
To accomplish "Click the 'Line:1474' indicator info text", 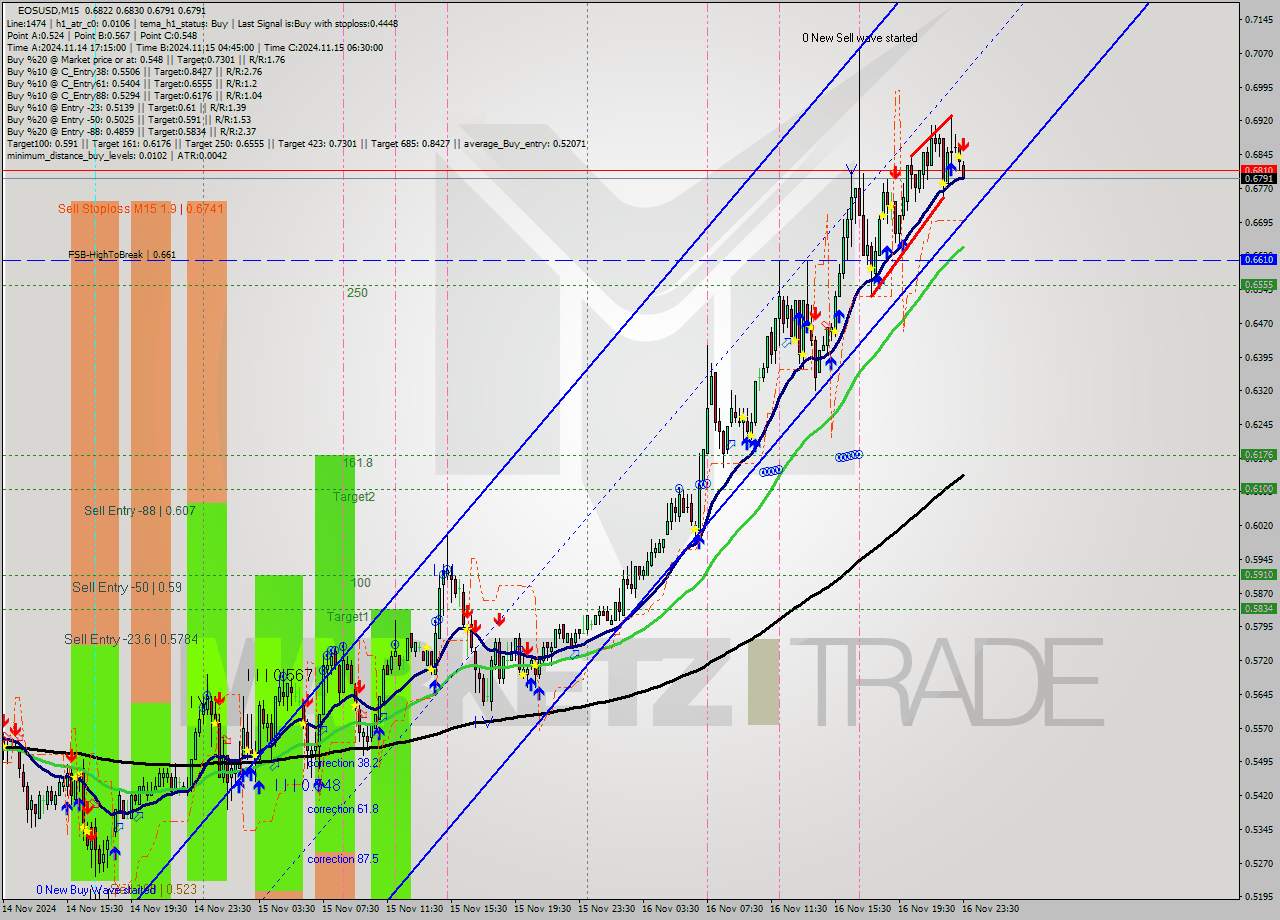I will click(26, 23).
